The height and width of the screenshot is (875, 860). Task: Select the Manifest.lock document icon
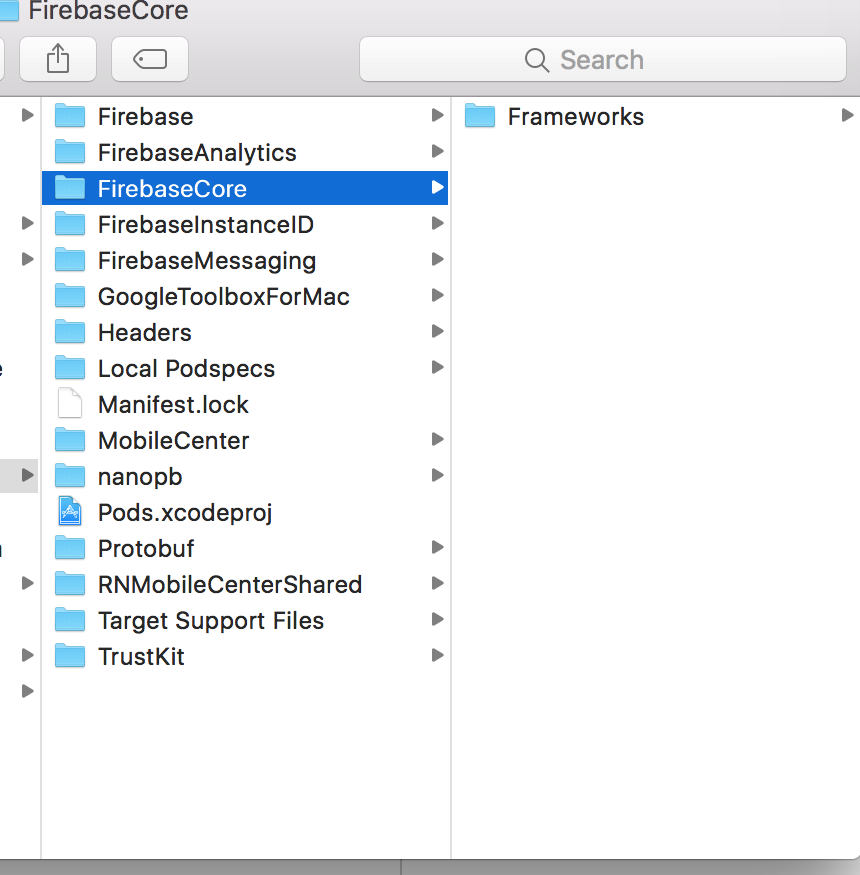tap(70, 403)
